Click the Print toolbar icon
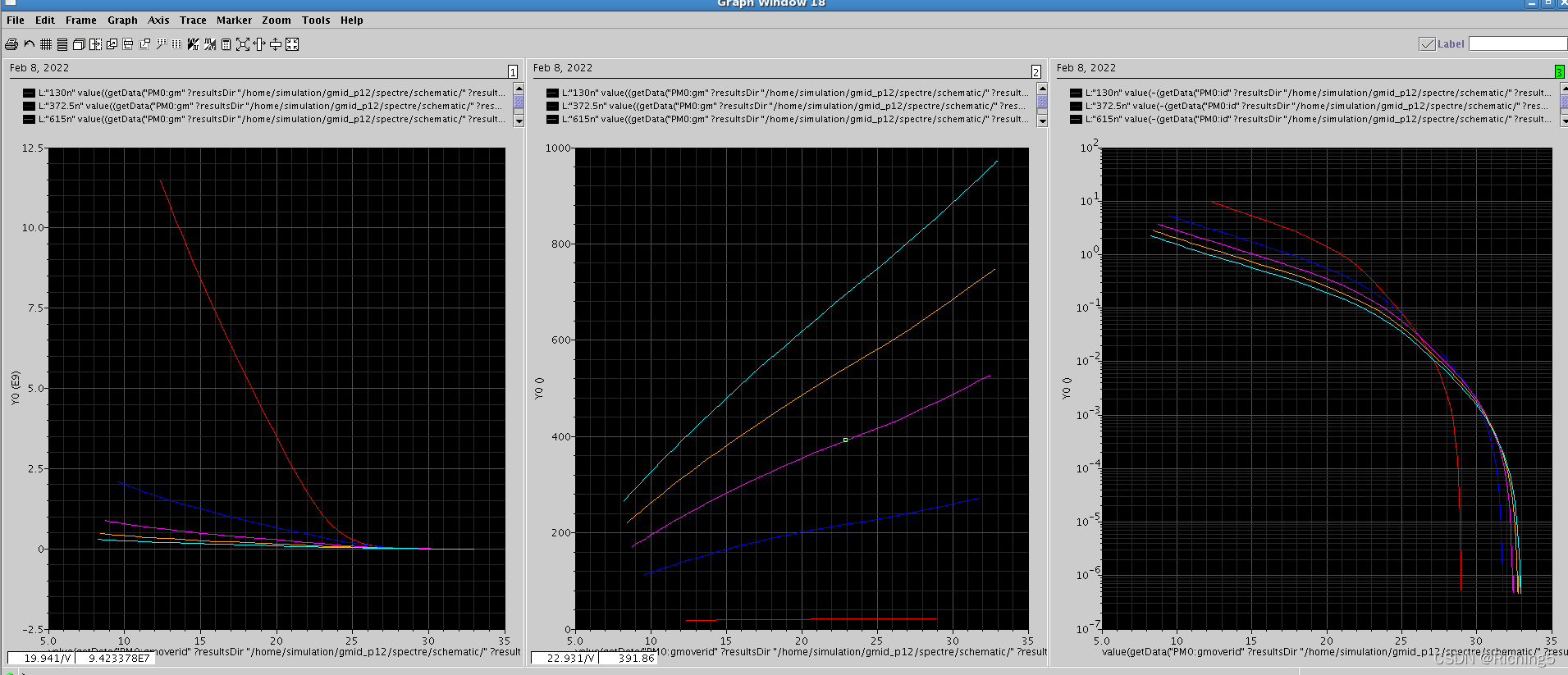The height and width of the screenshot is (675, 1568). click(x=11, y=44)
